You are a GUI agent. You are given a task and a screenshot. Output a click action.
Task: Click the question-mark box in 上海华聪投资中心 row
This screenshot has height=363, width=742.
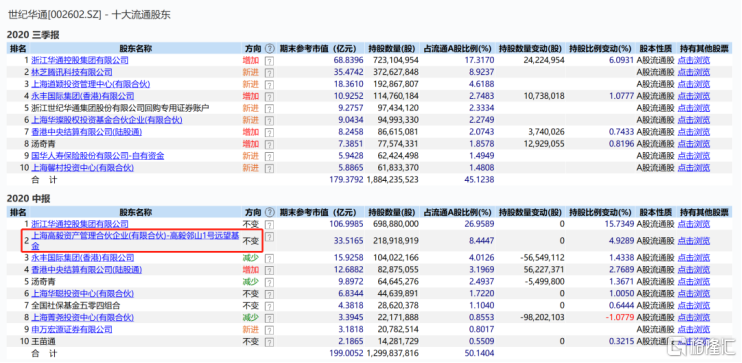(269, 293)
